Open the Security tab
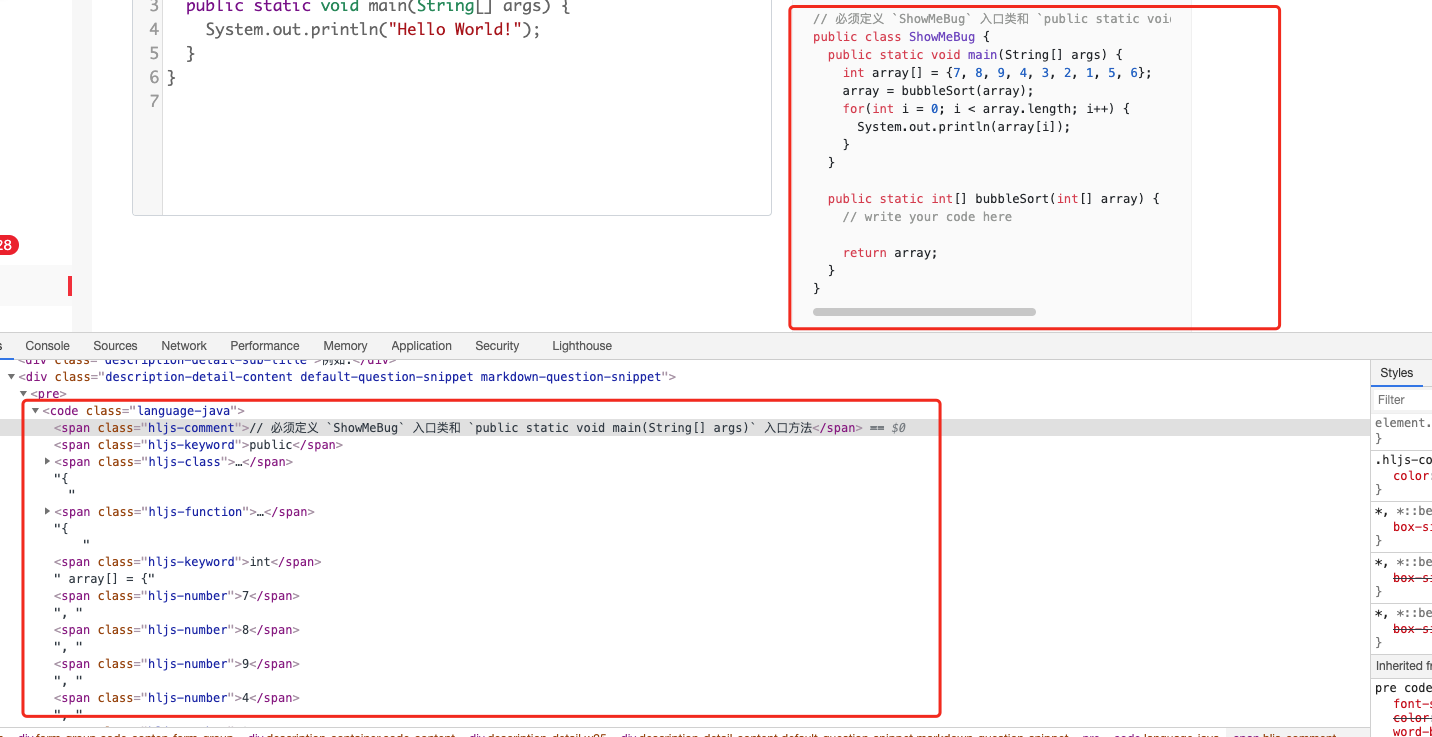1432x737 pixels. point(497,345)
